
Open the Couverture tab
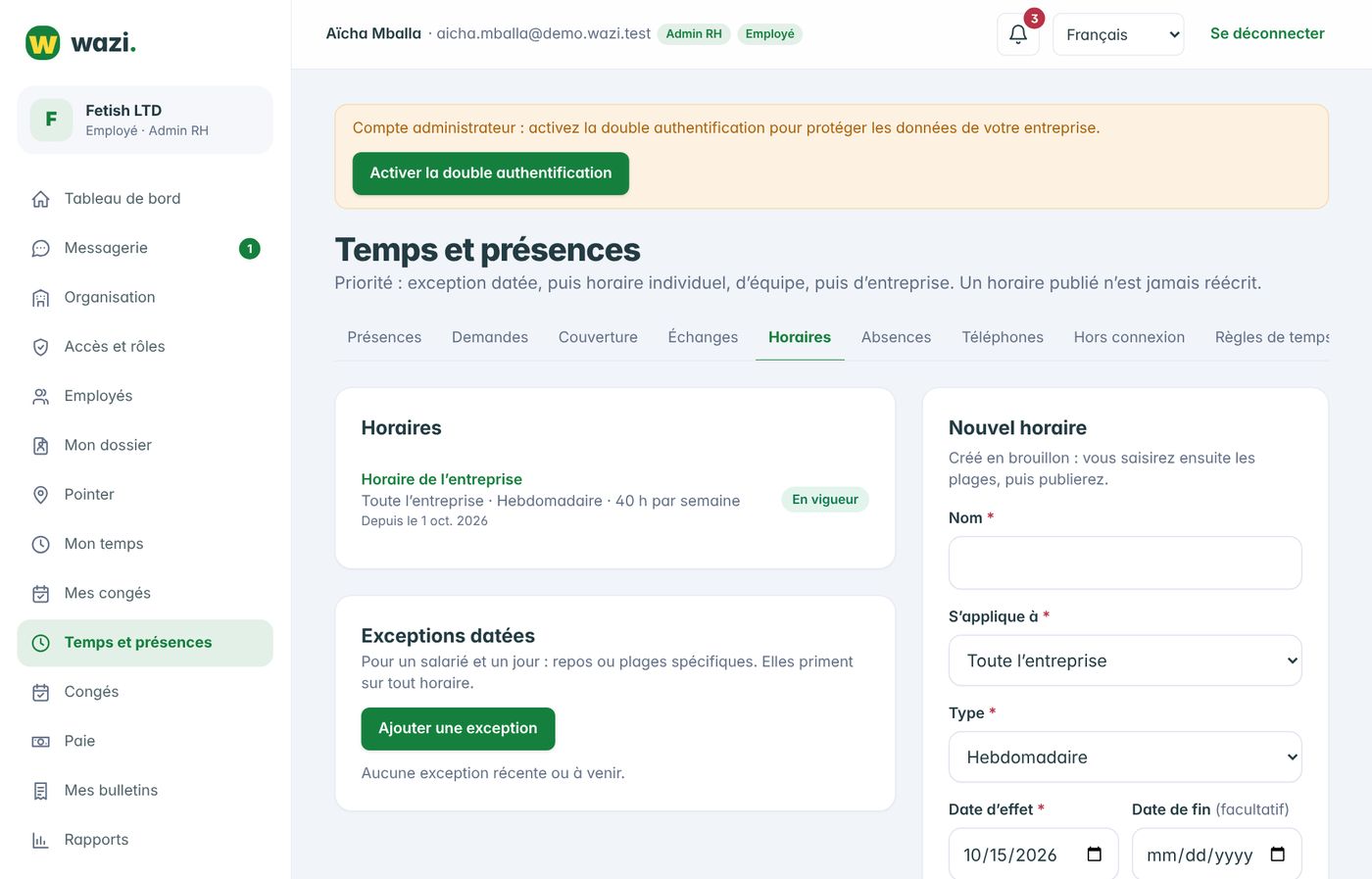[x=598, y=337]
